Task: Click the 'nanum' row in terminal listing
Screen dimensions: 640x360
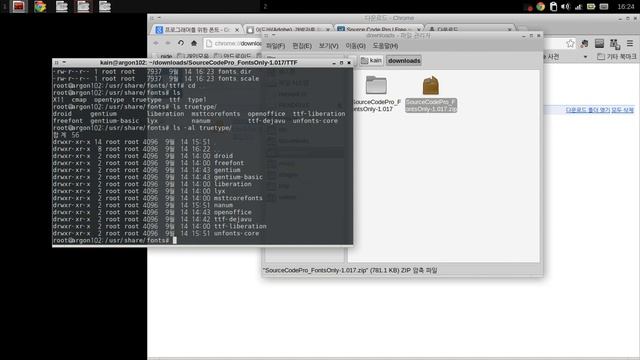Action: pos(143,205)
